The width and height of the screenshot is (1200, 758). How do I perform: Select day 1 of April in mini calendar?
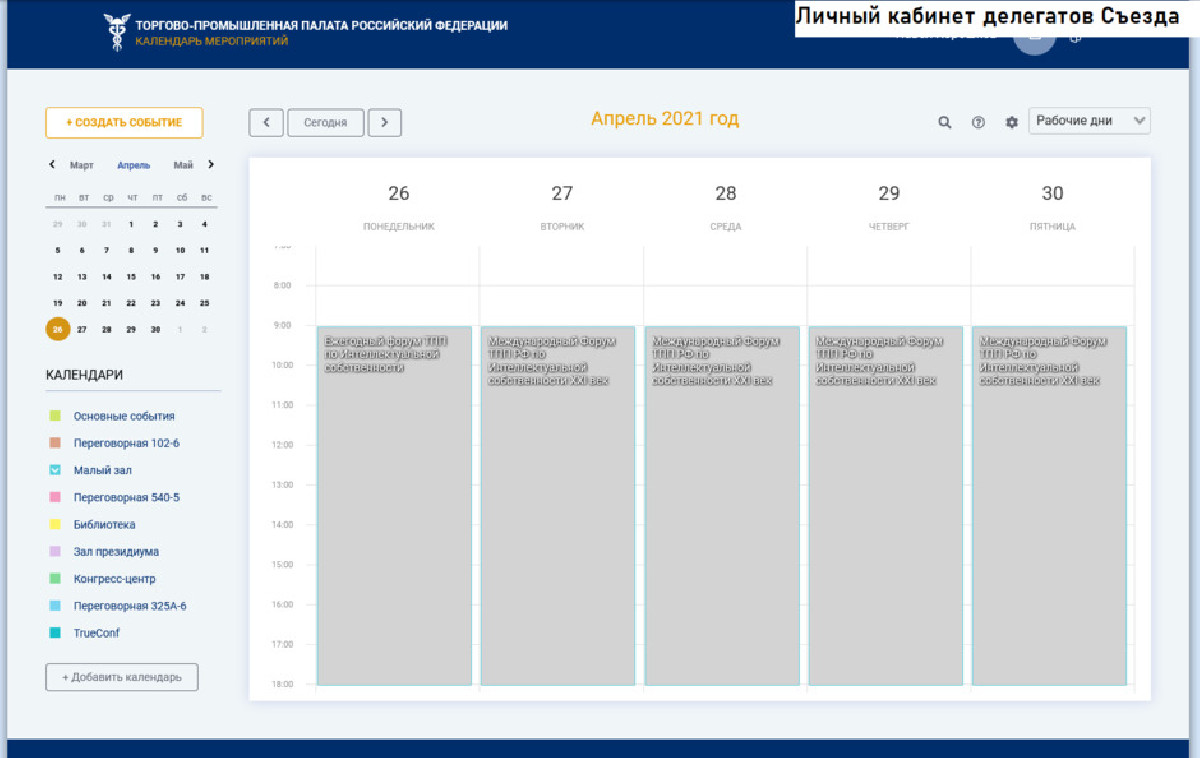pyautogui.click(x=131, y=224)
